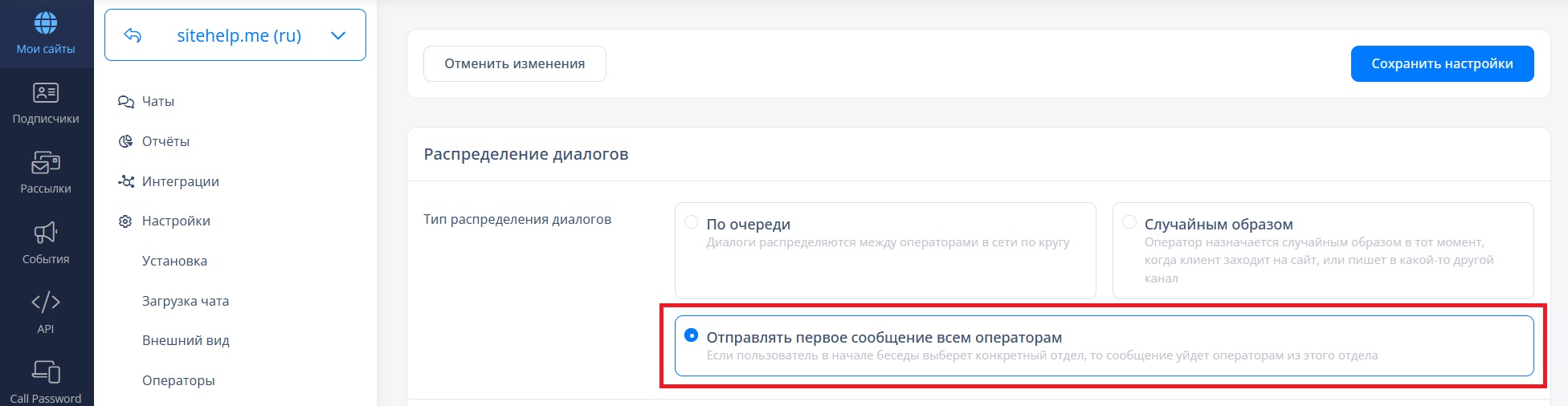Screen dimensions: 1568x406
Task: Open События megaphone icon
Action: coord(46,233)
